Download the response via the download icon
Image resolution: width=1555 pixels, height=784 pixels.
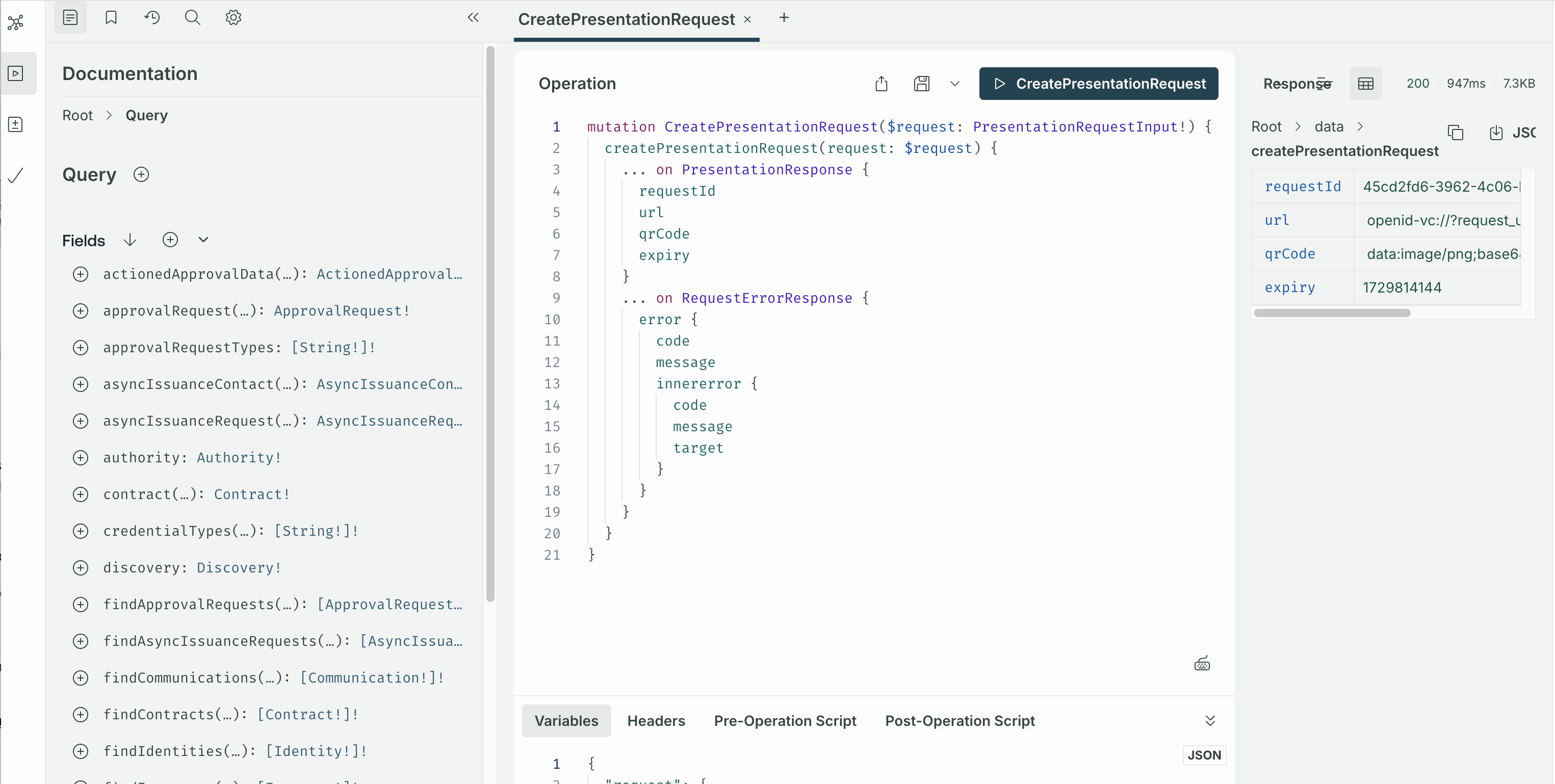[1496, 132]
